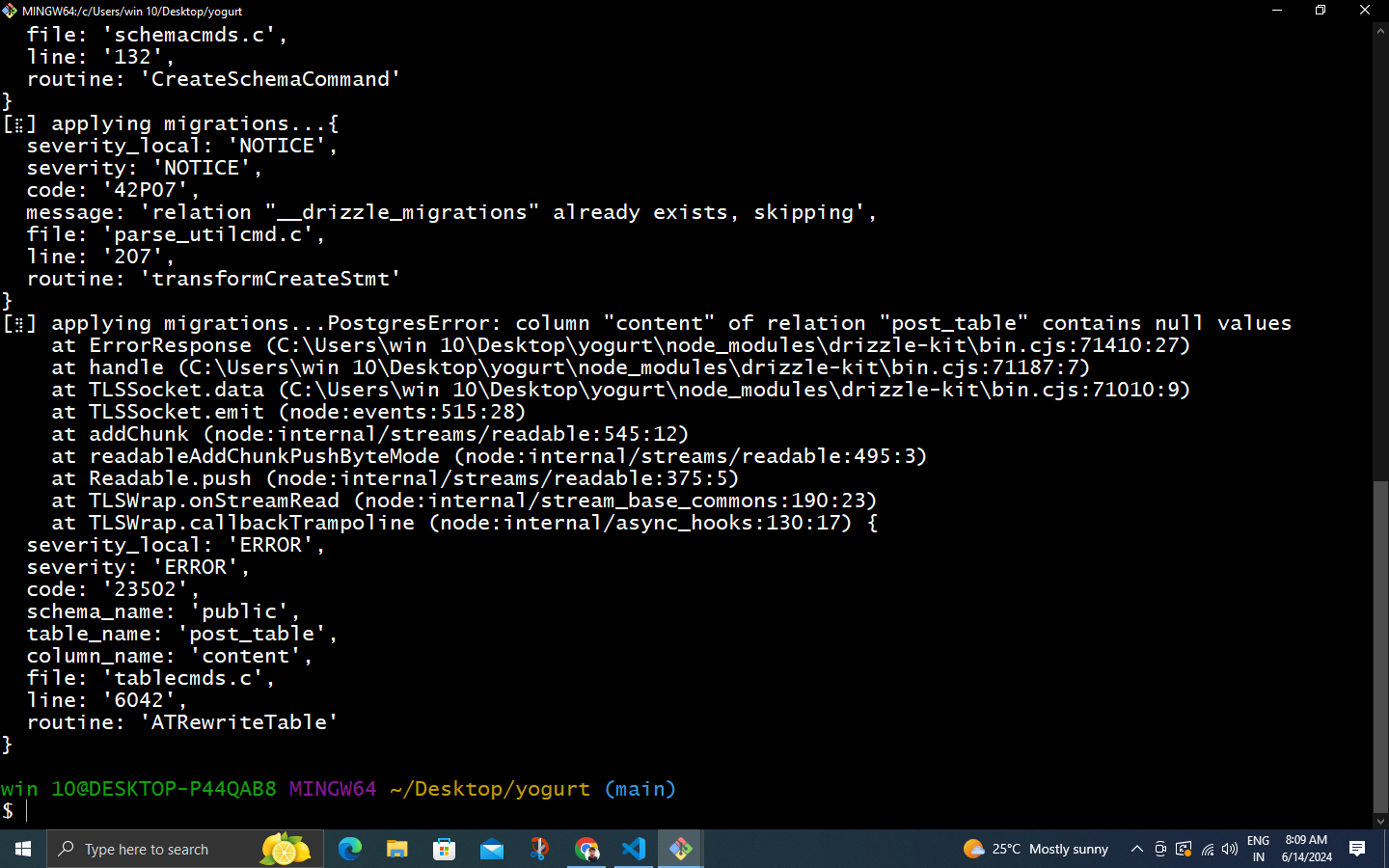This screenshot has height=868, width=1389.
Task: Click the Meet Now camera tray icon
Action: point(1160,849)
